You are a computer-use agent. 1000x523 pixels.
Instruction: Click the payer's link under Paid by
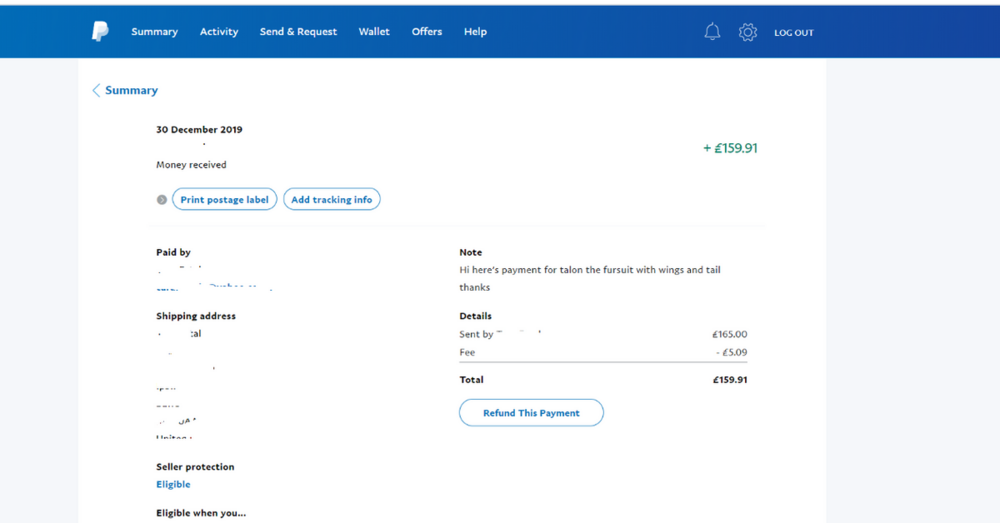[213, 287]
